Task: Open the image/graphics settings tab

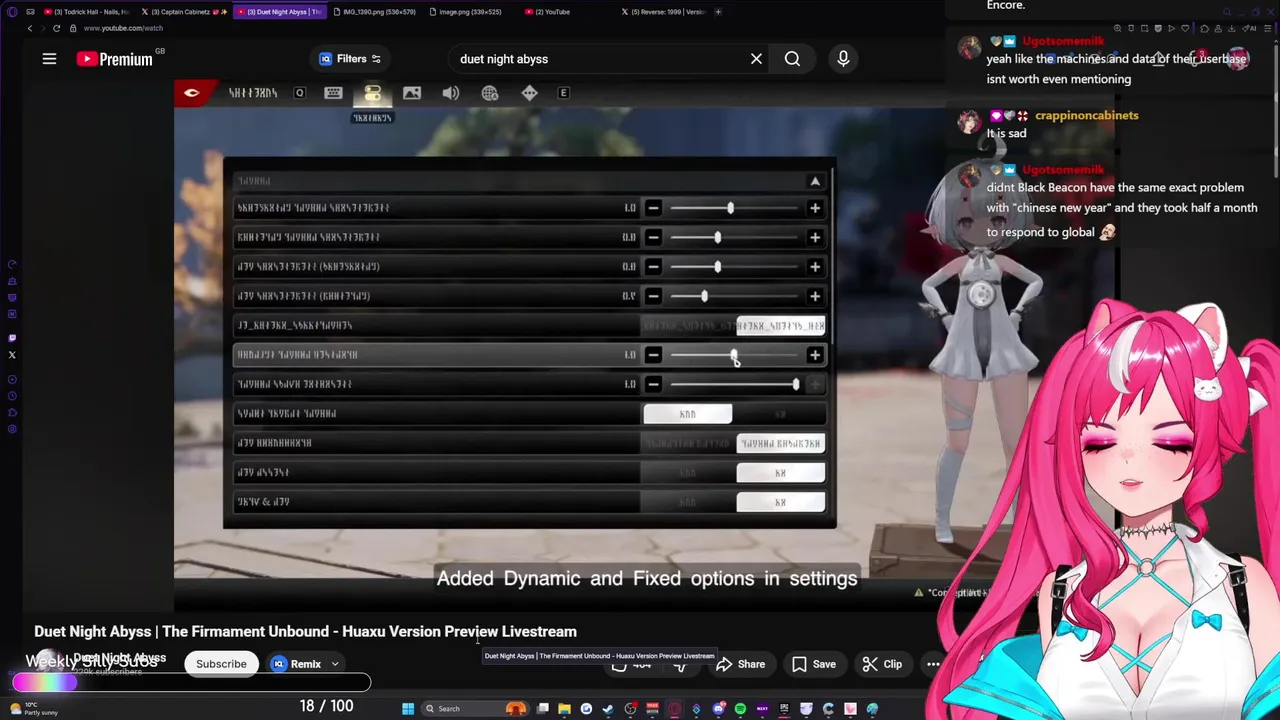Action: (x=412, y=93)
